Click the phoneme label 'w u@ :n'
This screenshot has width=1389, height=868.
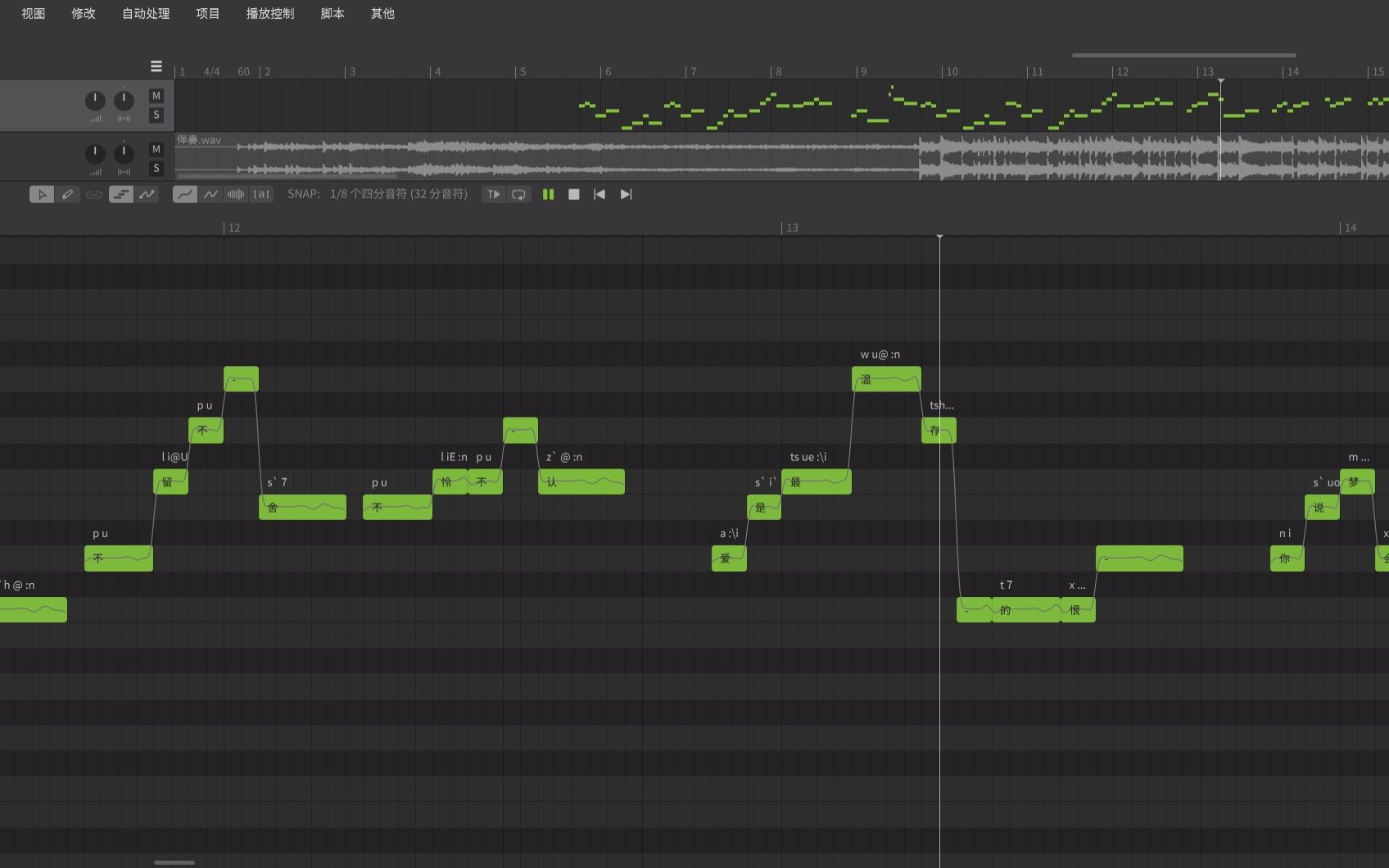point(880,355)
